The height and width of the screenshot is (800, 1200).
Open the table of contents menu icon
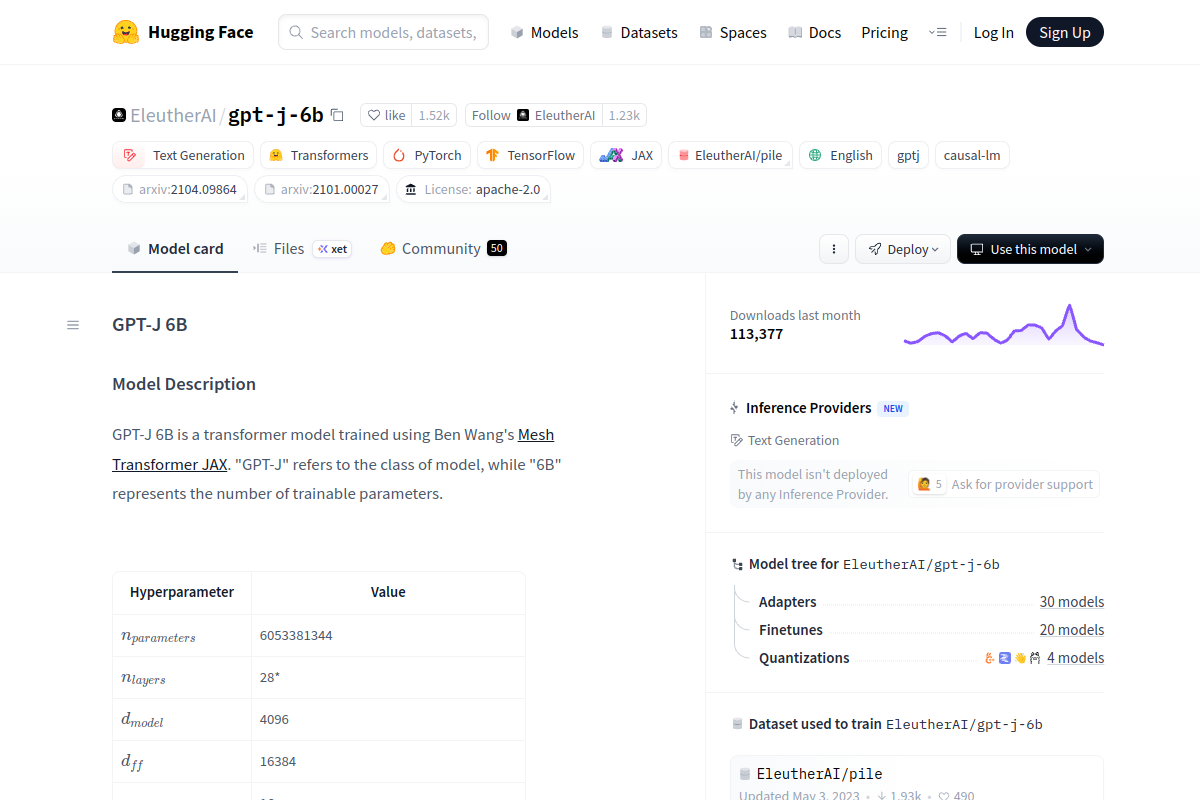pyautogui.click(x=73, y=325)
